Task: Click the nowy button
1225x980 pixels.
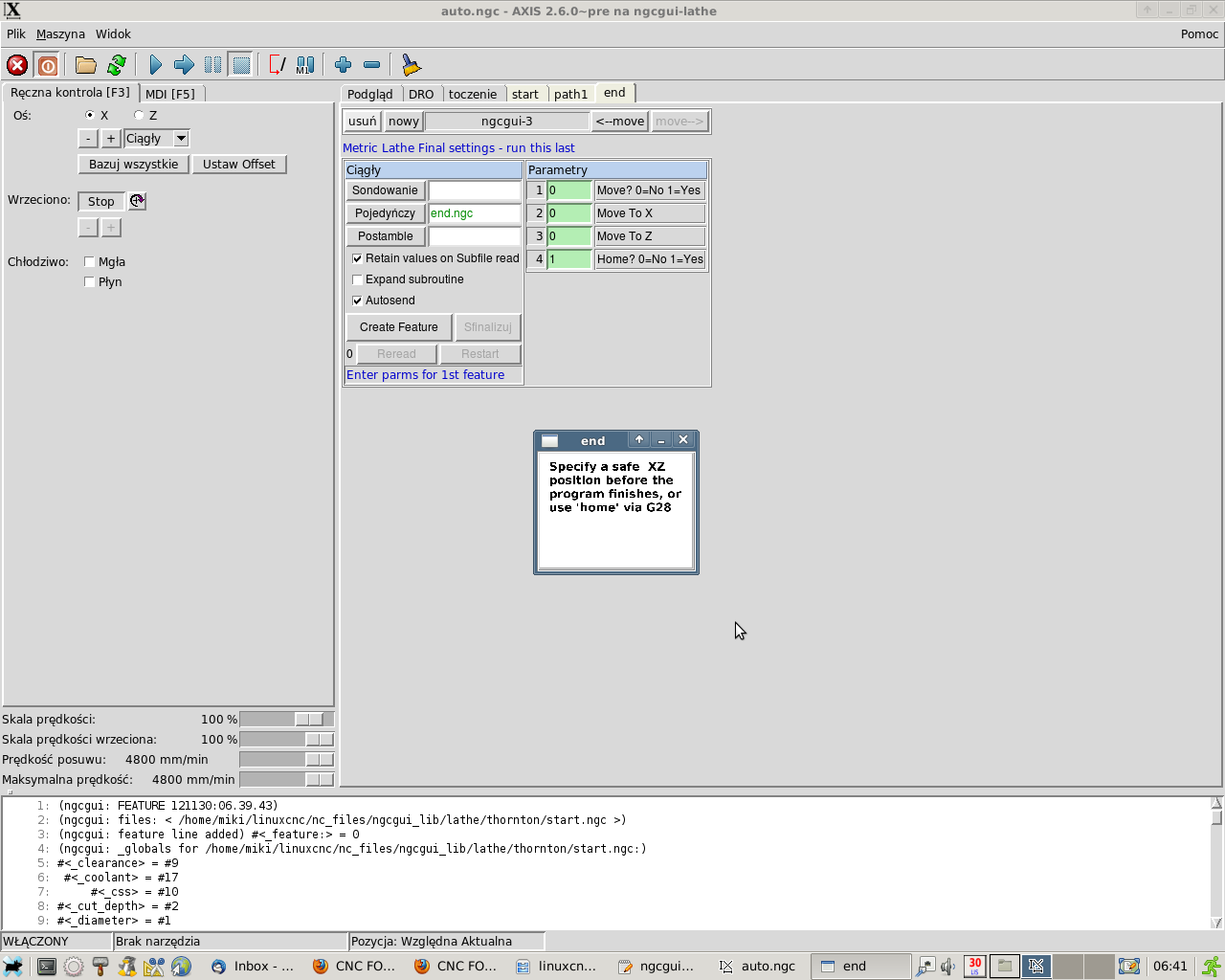Action: (x=404, y=122)
